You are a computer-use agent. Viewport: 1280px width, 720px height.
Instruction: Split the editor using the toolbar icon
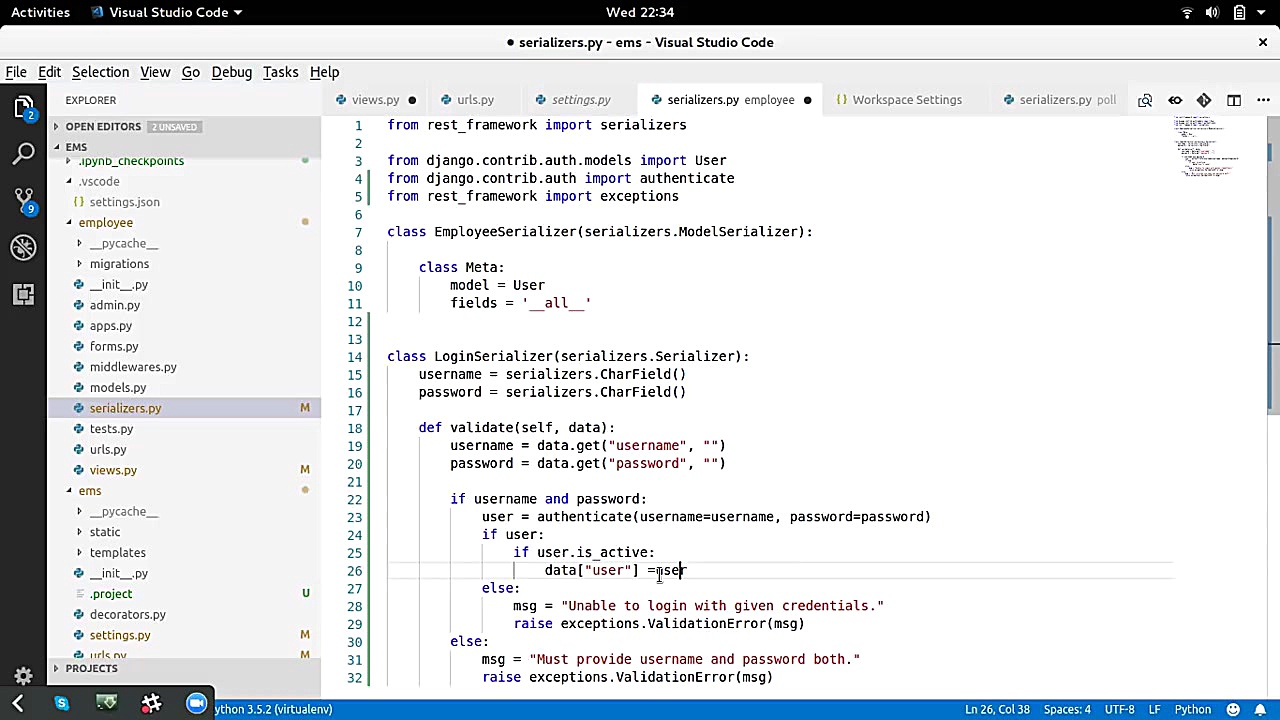(1233, 100)
